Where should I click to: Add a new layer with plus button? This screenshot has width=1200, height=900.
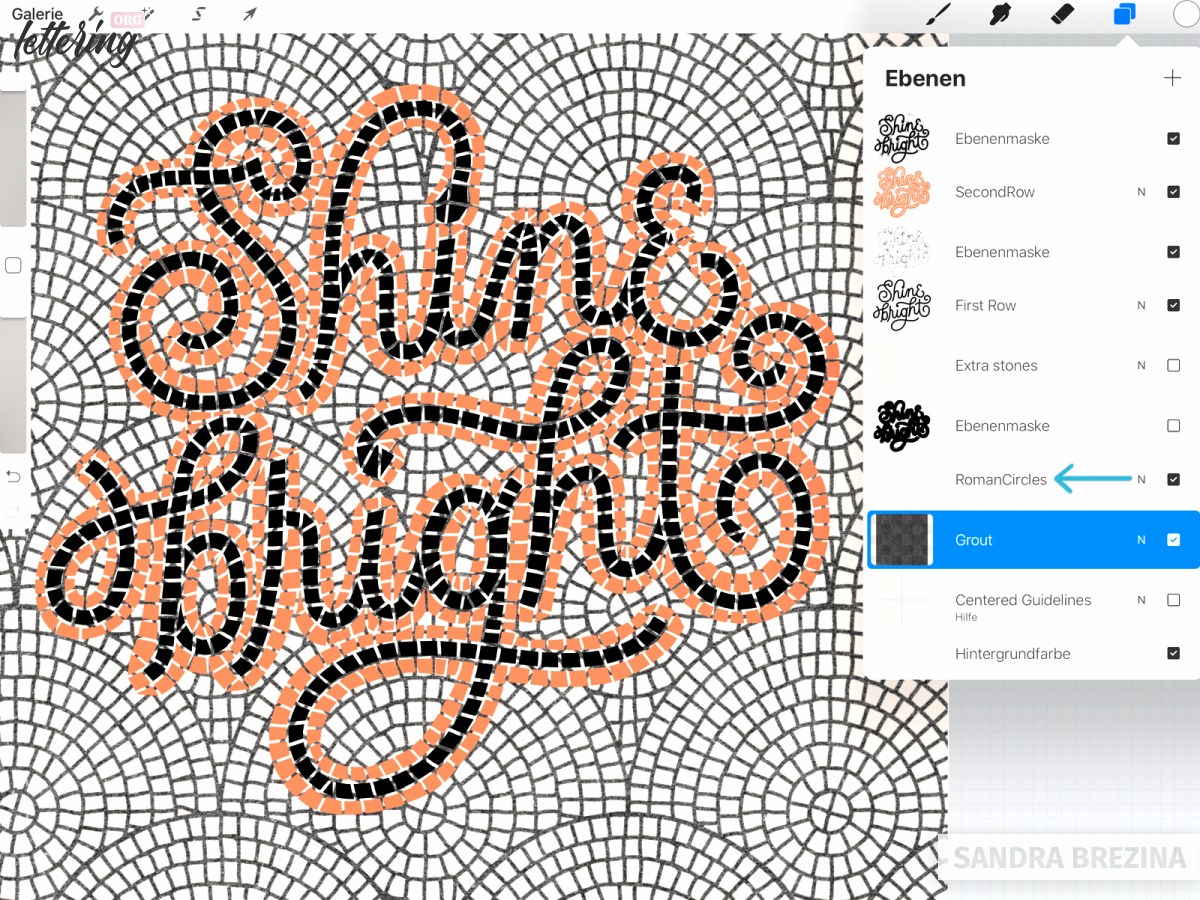tap(1172, 78)
